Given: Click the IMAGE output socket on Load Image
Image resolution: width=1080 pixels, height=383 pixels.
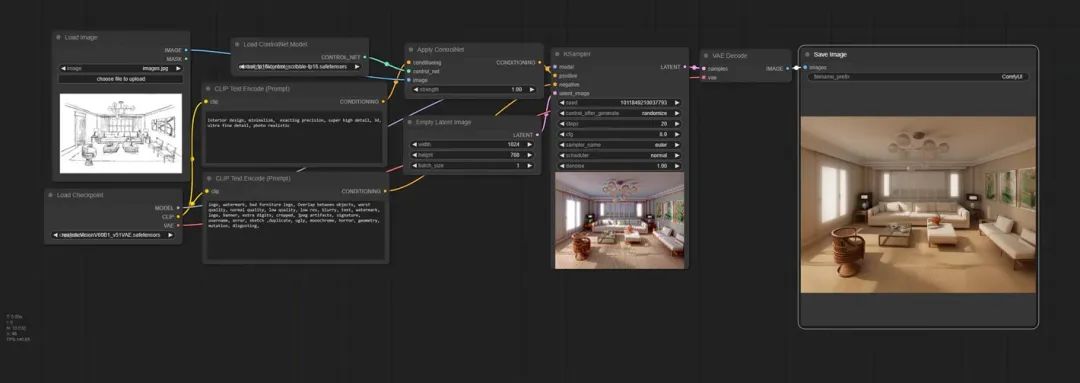Looking at the screenshot, I should pos(186,50).
